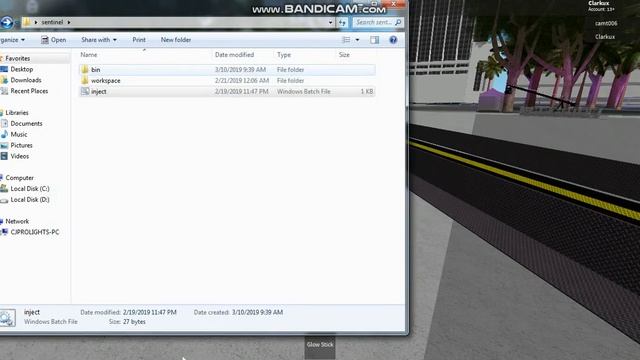The width and height of the screenshot is (640, 360).
Task: Close the Explorer window
Action: [x=393, y=4]
